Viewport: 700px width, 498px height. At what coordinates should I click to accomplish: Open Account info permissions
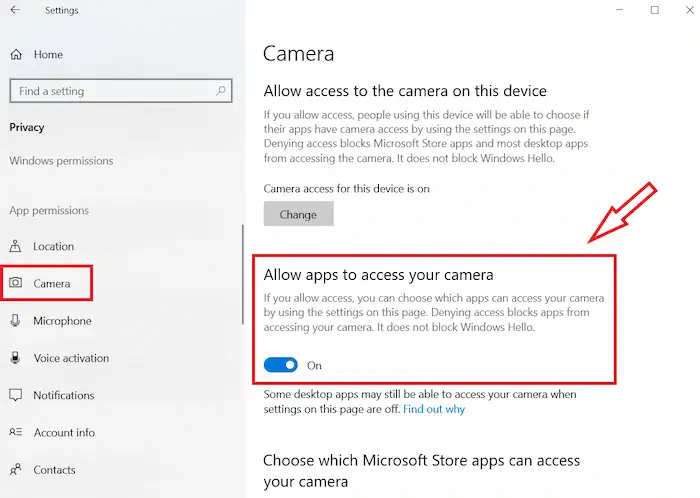click(x=64, y=432)
